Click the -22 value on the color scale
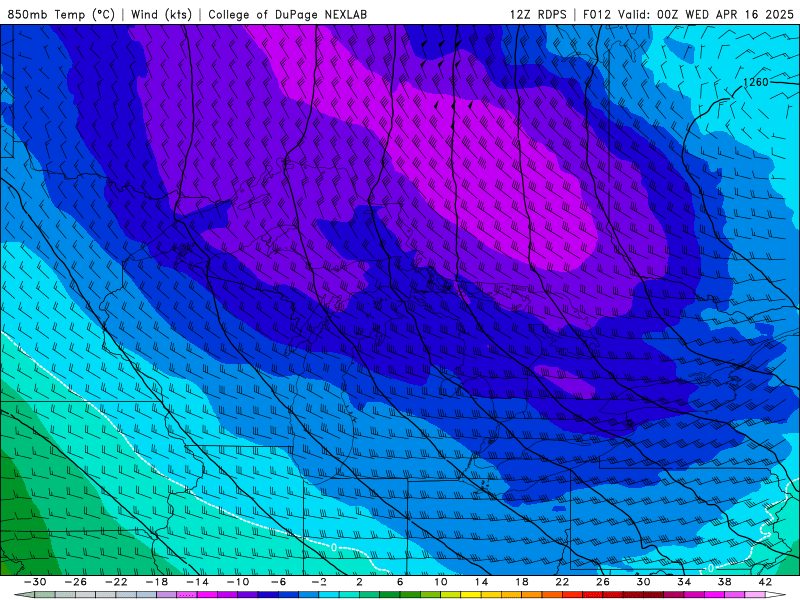The width and height of the screenshot is (800, 600). [116, 582]
